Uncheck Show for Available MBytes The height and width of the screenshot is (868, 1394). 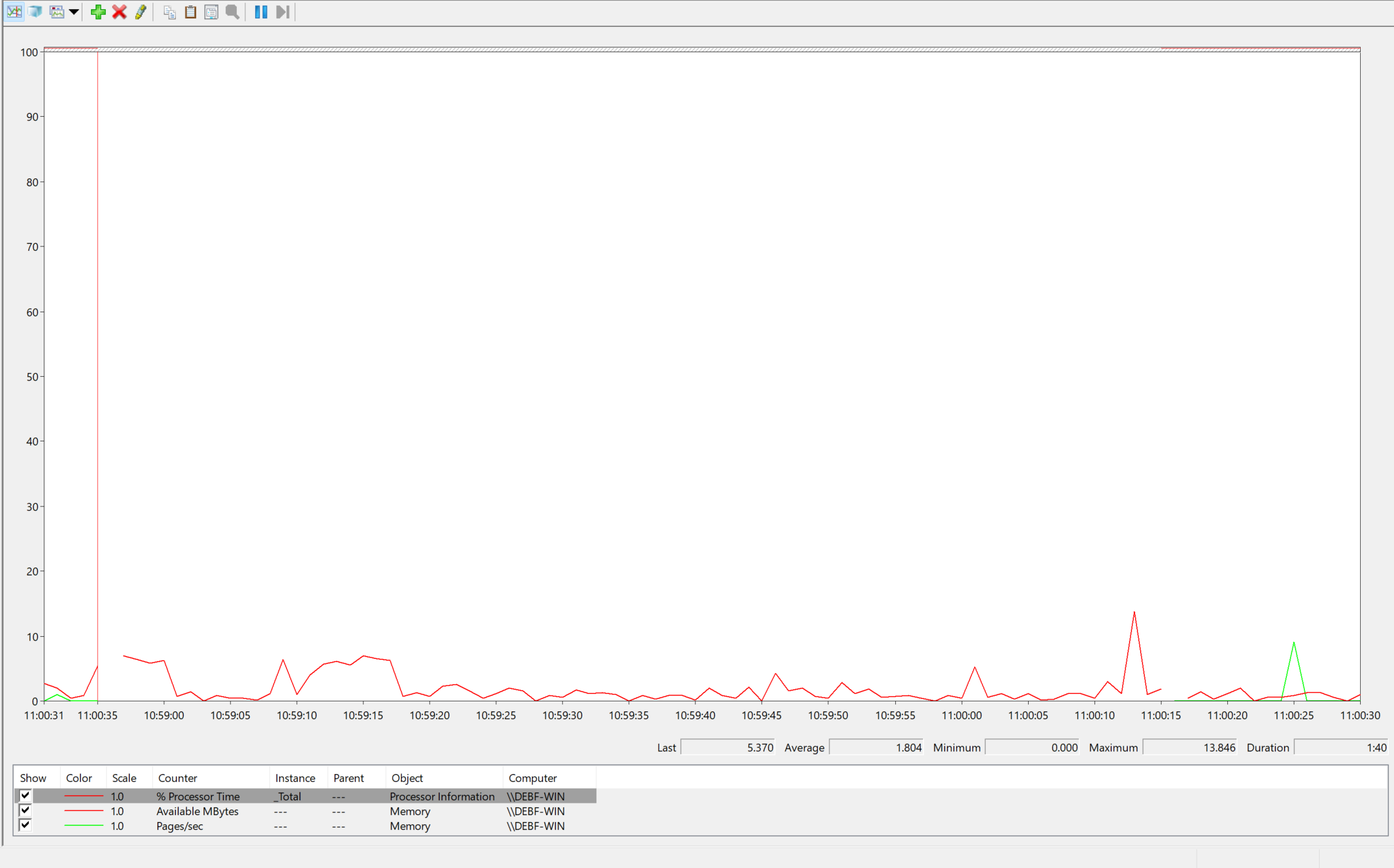[x=25, y=810]
